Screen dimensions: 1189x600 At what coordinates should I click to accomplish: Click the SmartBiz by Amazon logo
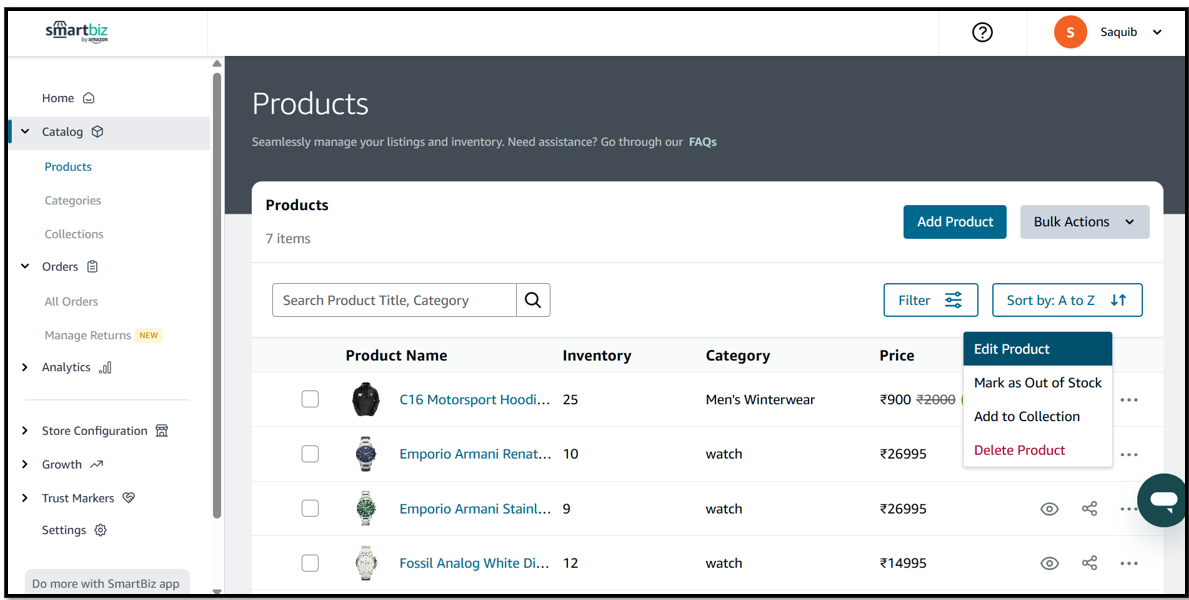point(77,32)
